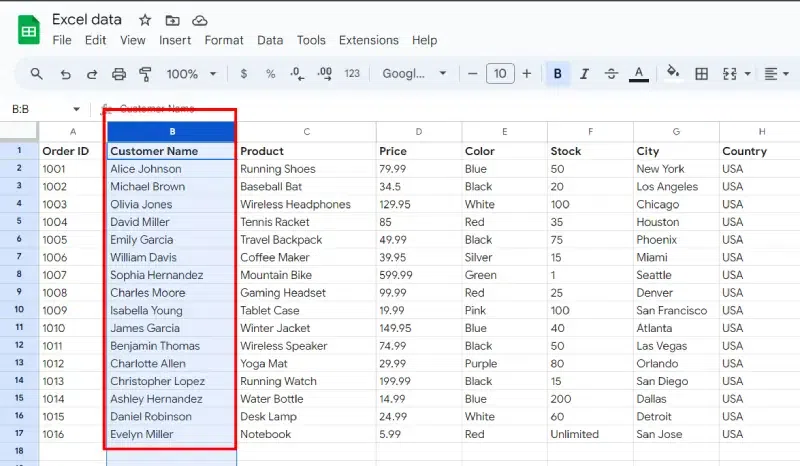Expand the name box dropdown arrow

click(x=76, y=109)
